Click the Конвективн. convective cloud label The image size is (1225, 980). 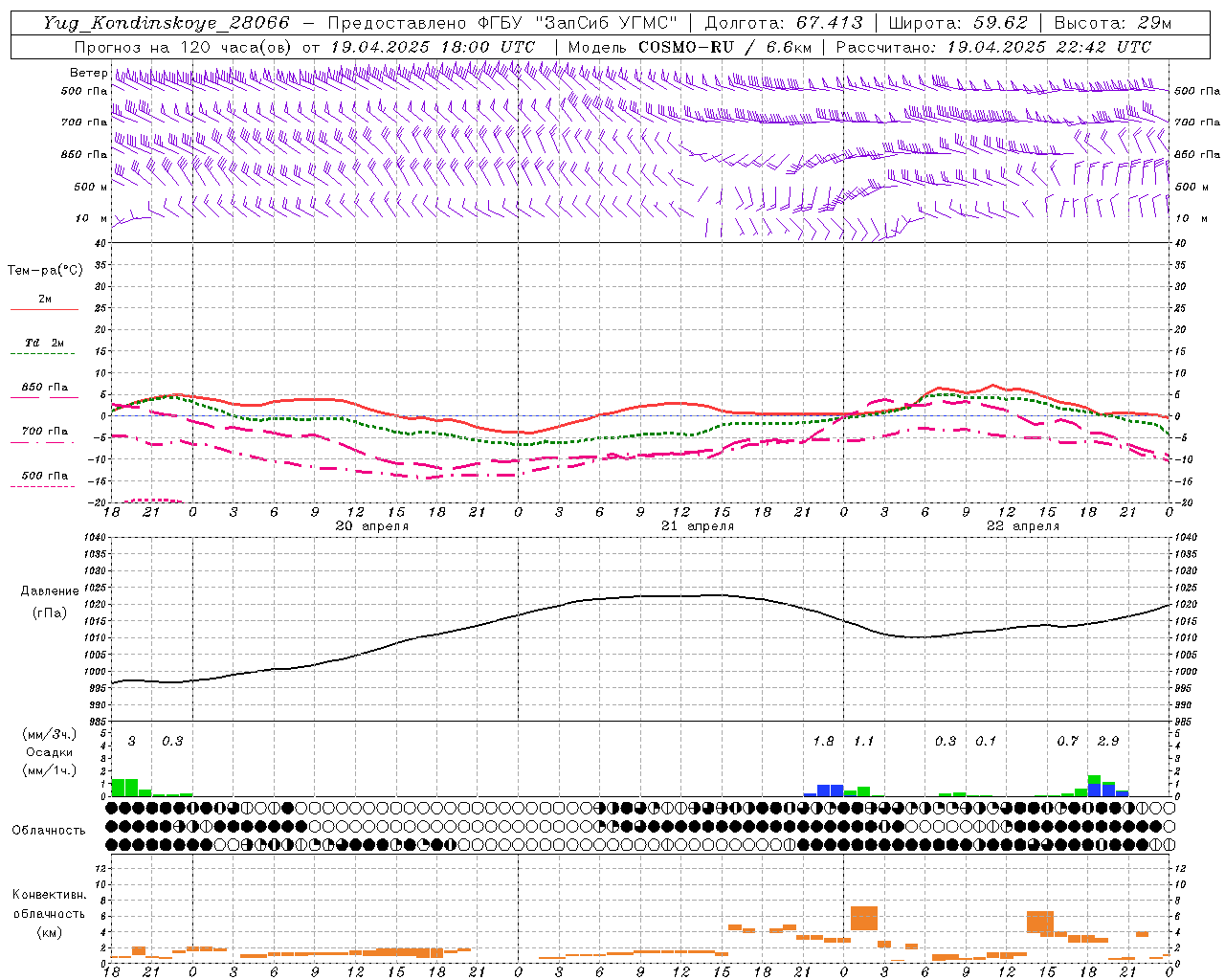(50, 895)
